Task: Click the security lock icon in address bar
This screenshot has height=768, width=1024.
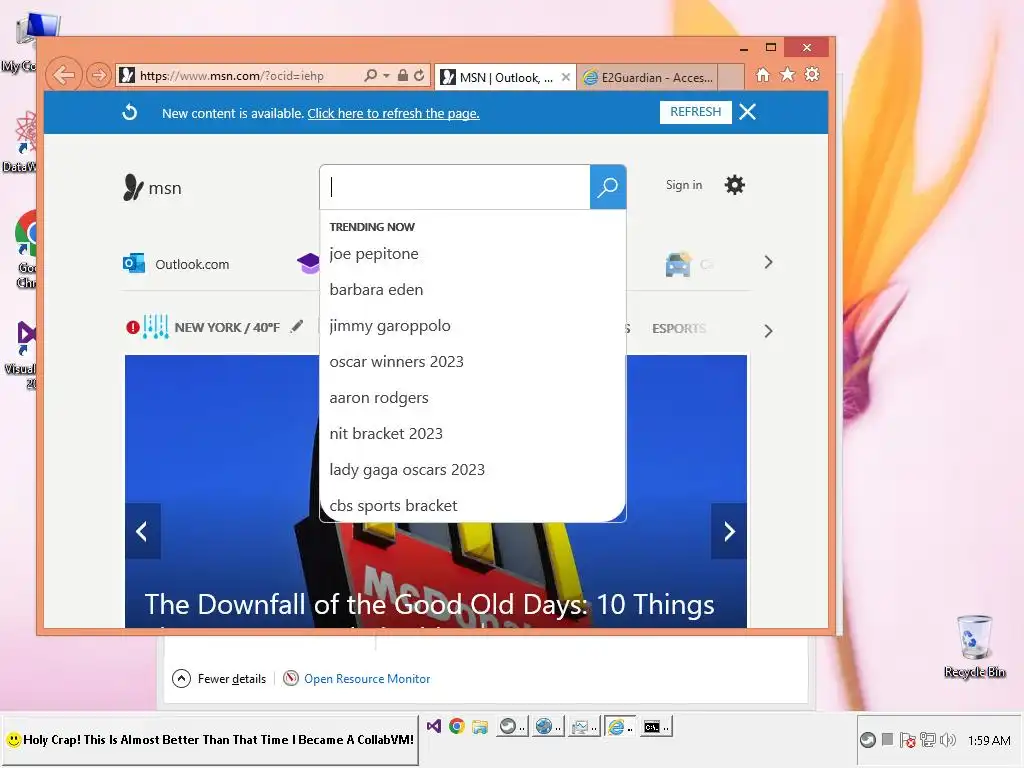Action: tap(403, 76)
